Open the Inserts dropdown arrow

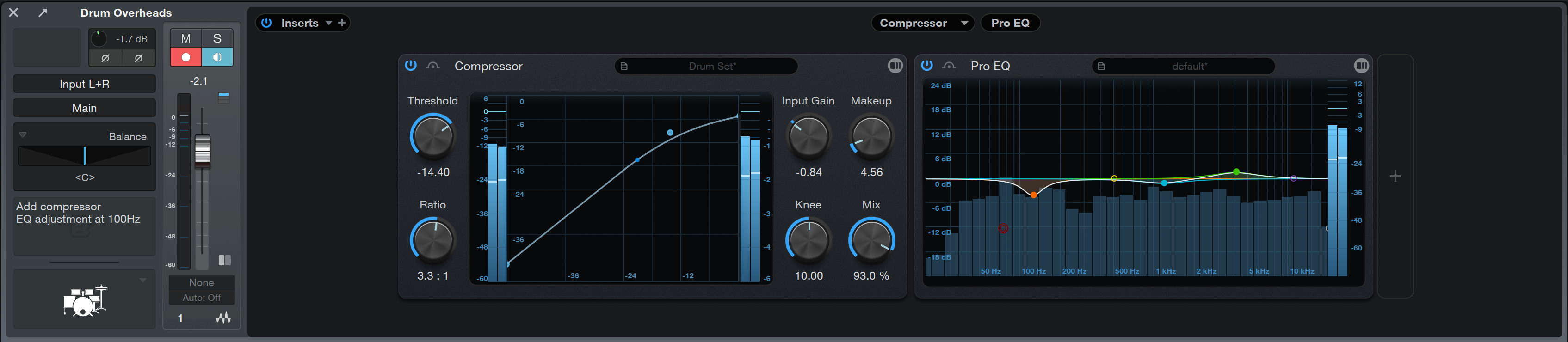tap(329, 23)
